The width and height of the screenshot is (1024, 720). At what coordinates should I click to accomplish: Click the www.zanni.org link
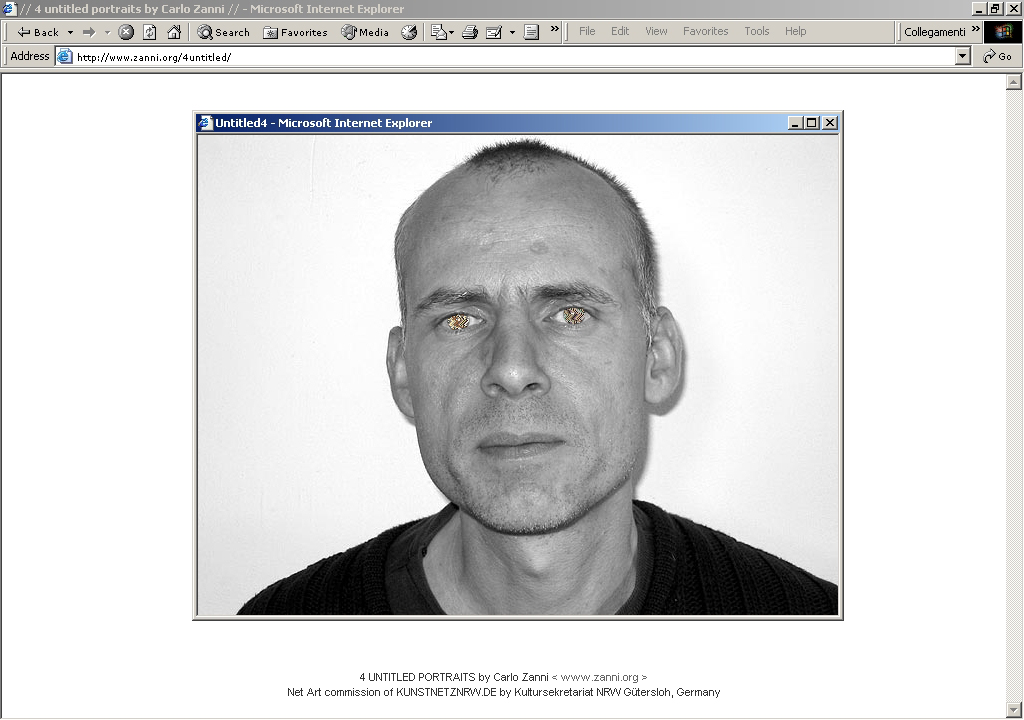(600, 678)
